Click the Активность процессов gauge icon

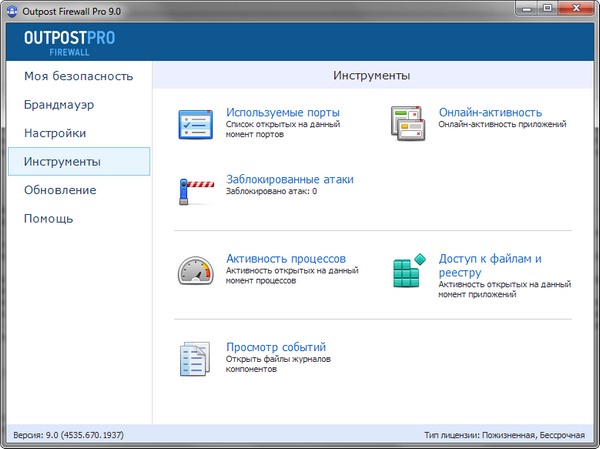(x=195, y=269)
